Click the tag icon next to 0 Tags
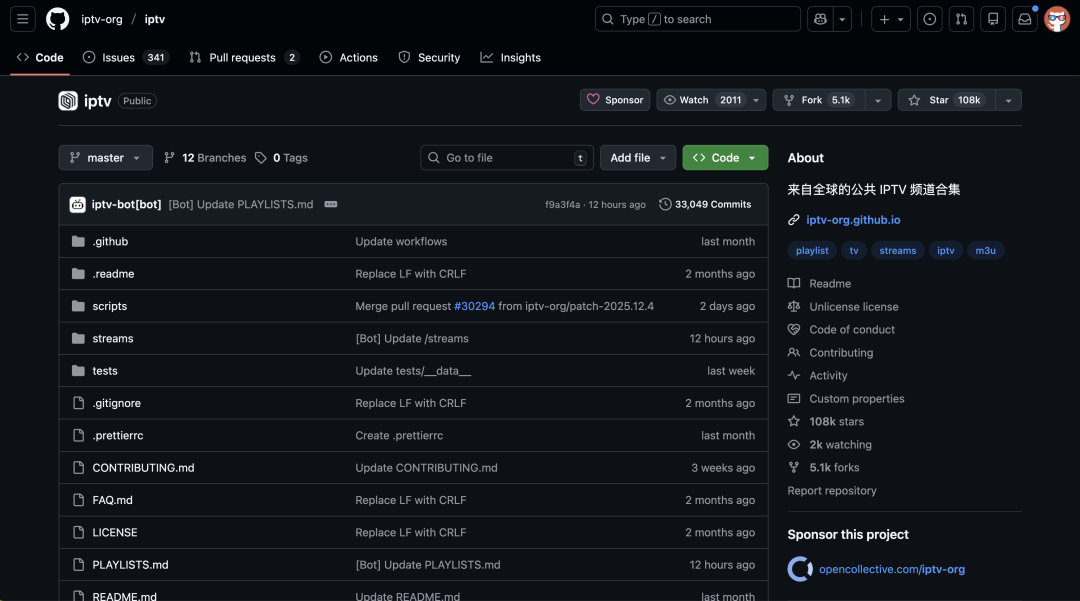Image resolution: width=1080 pixels, height=601 pixels. (260, 158)
